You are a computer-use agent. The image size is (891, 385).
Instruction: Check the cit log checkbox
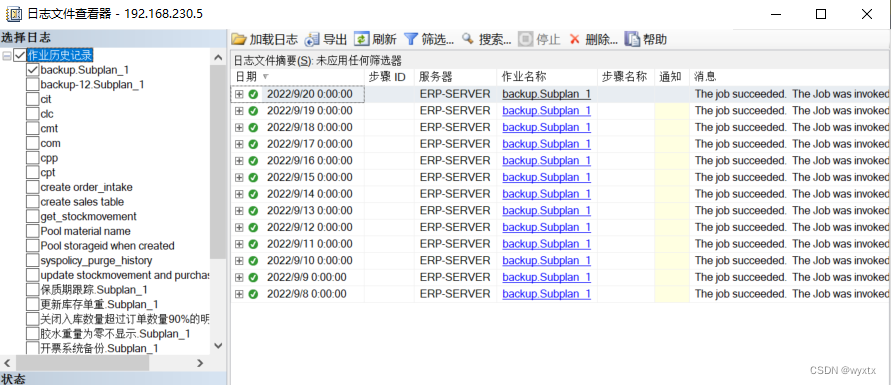(x=32, y=99)
